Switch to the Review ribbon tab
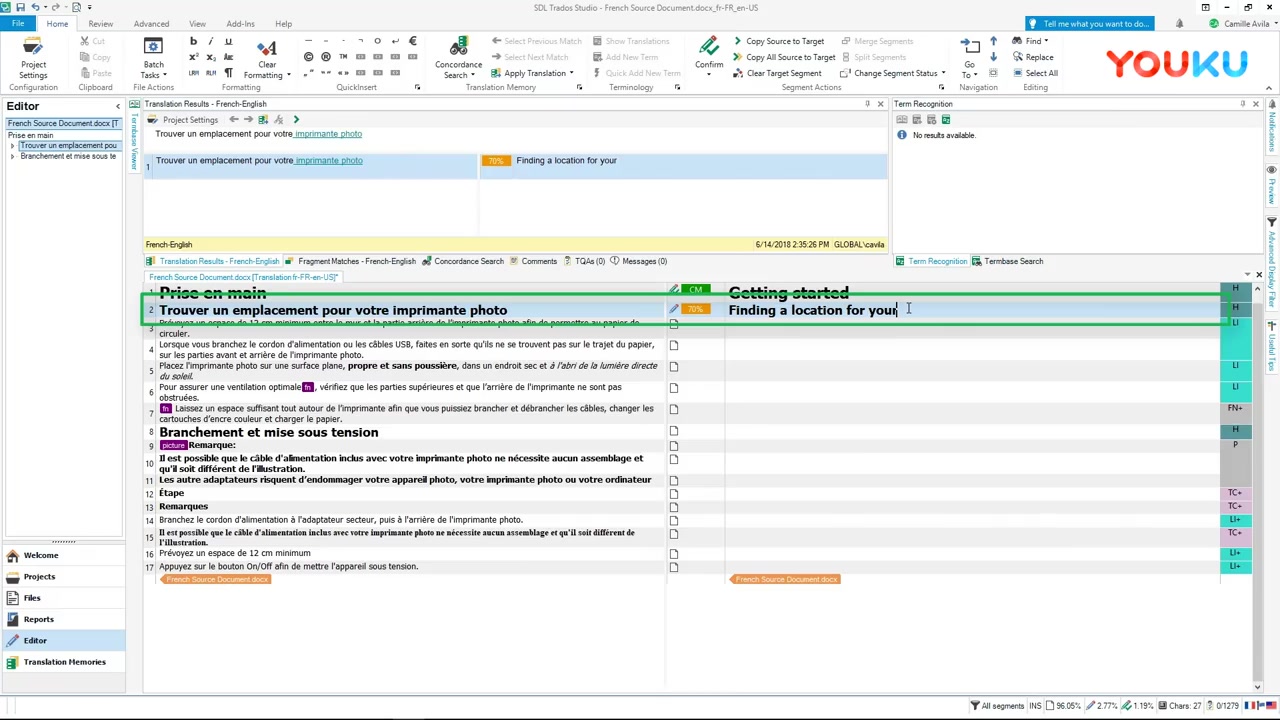 click(100, 24)
